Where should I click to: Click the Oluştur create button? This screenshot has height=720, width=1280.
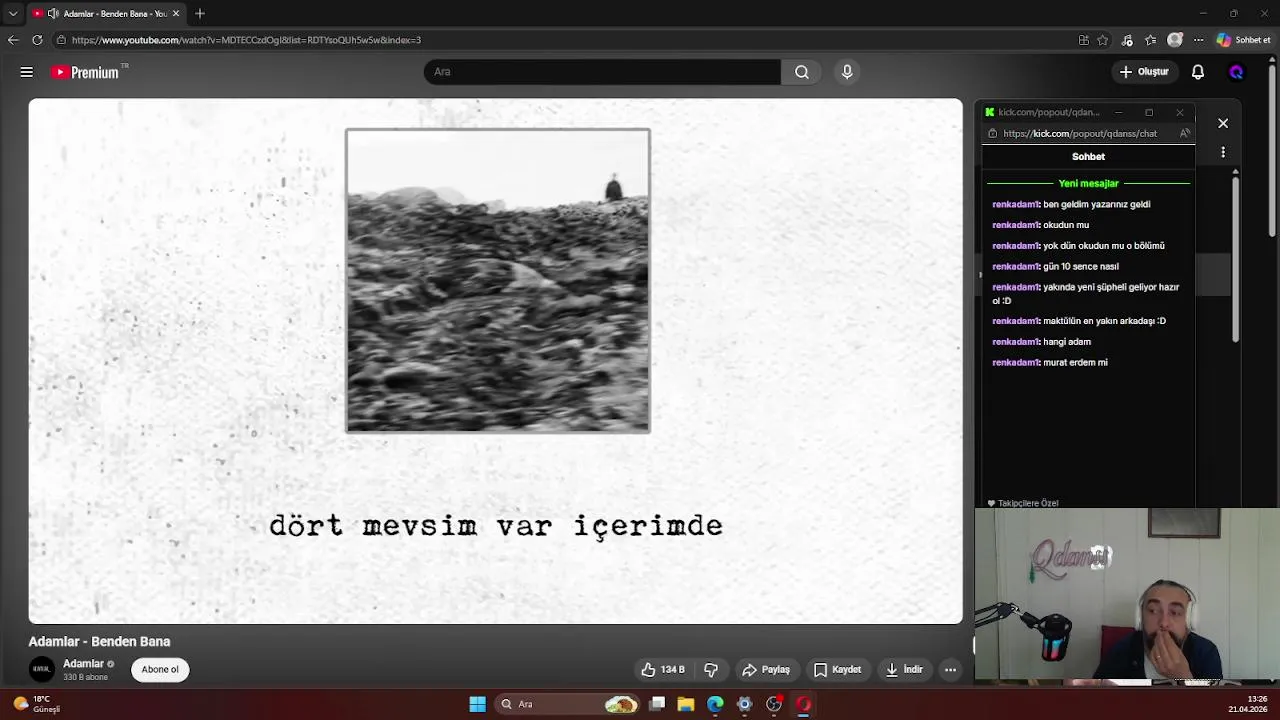click(1143, 72)
